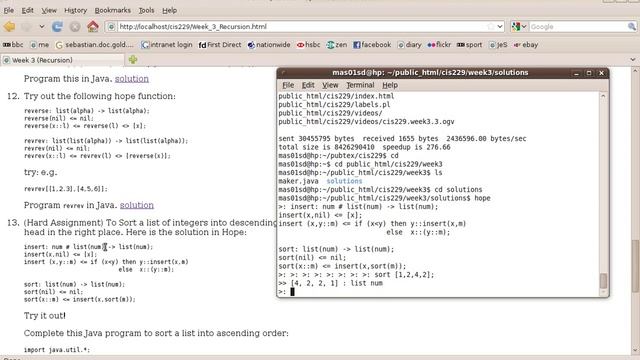Open a new tab with the plus icon
640x360 pixels.
(x=133, y=60)
